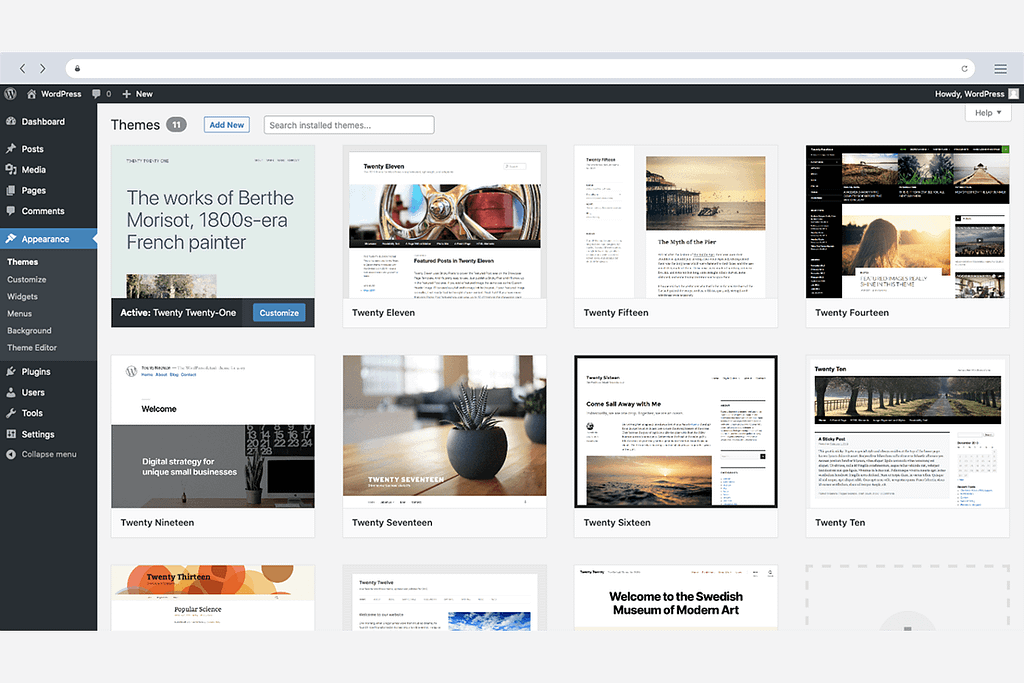Select Widgets in the Appearance submenu

pos(22,297)
